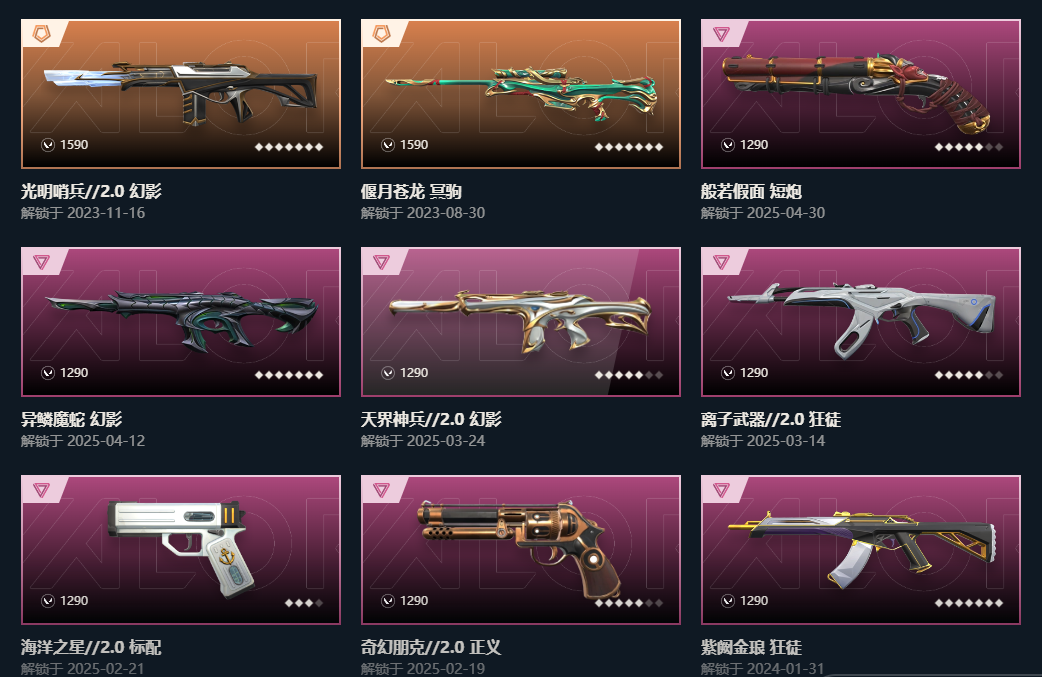Click the VP coin icon beside 1590 on 偃月苍龙 card
Screen dimensions: 1042x677
click(388, 145)
